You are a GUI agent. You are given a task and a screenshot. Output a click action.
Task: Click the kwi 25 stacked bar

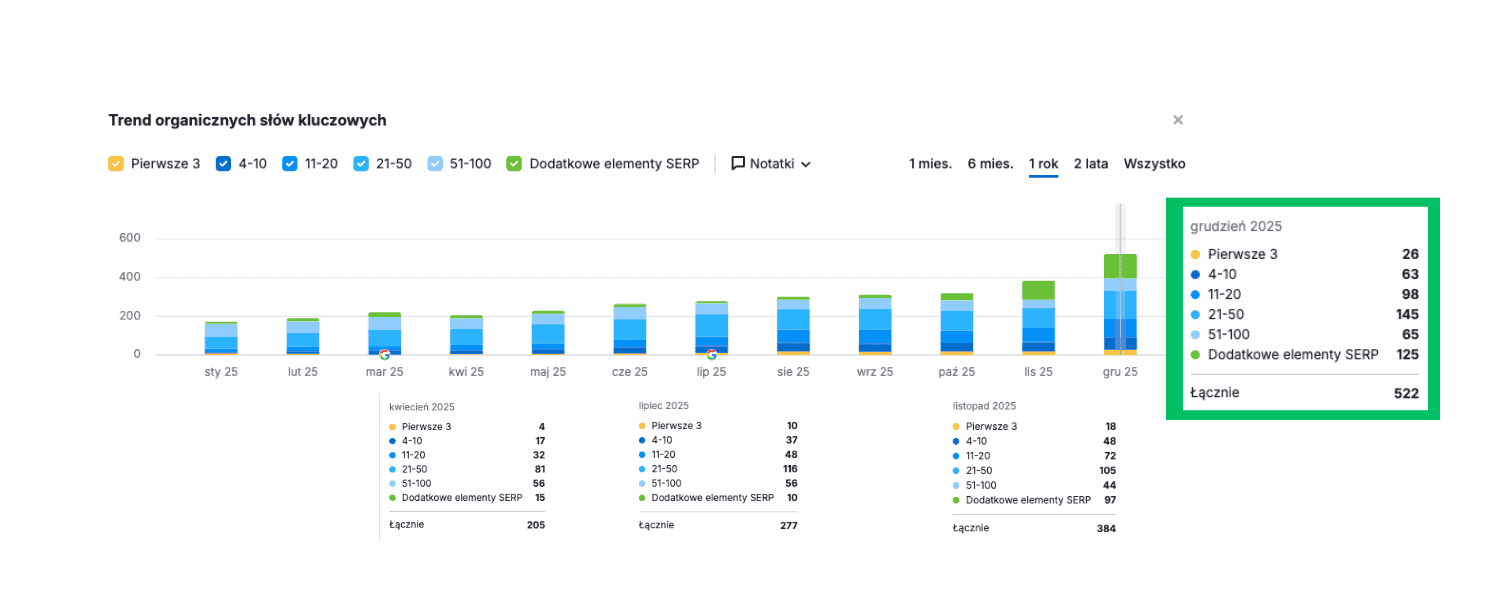(x=466, y=335)
